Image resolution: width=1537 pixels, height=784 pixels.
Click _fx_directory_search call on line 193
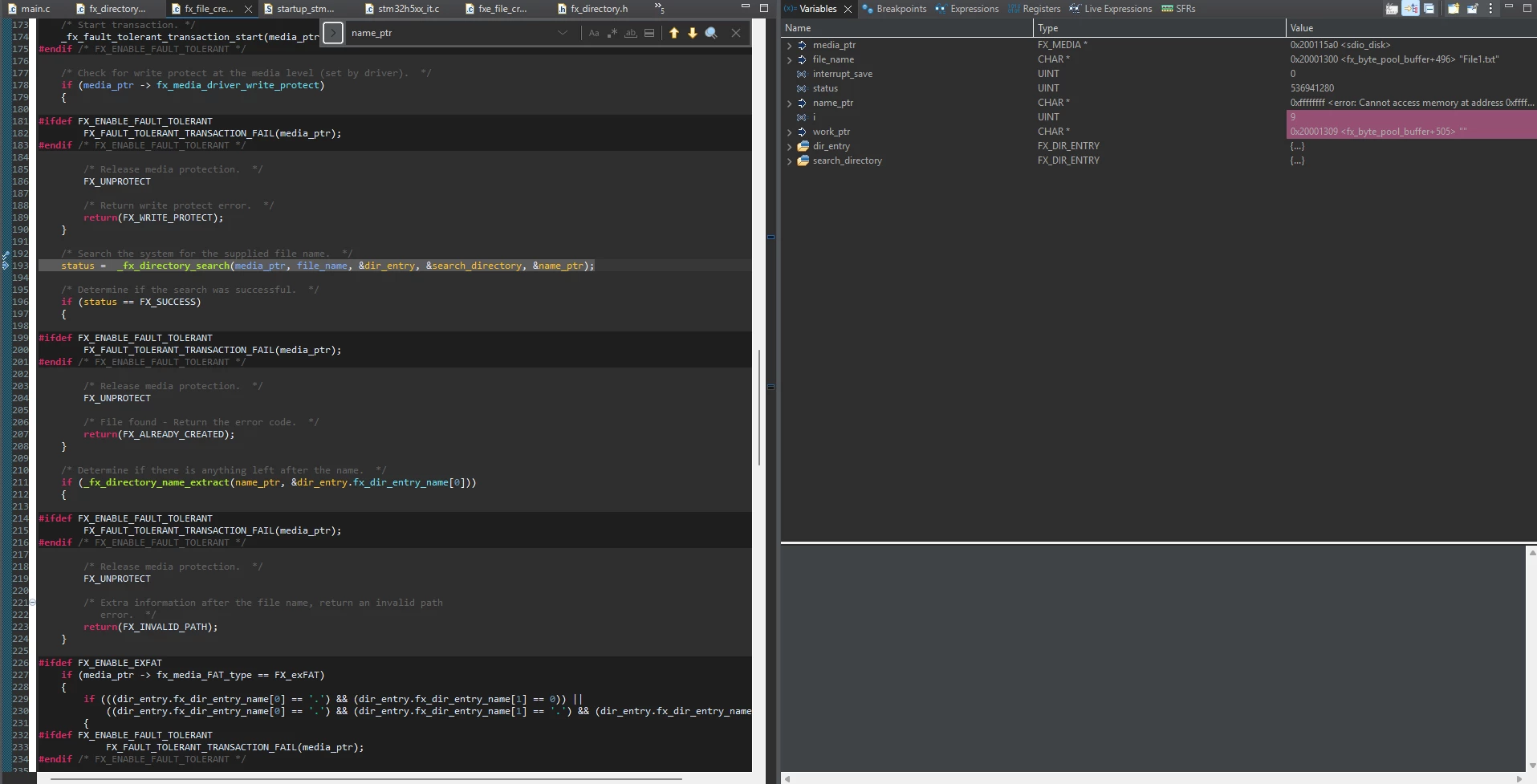pyautogui.click(x=173, y=266)
